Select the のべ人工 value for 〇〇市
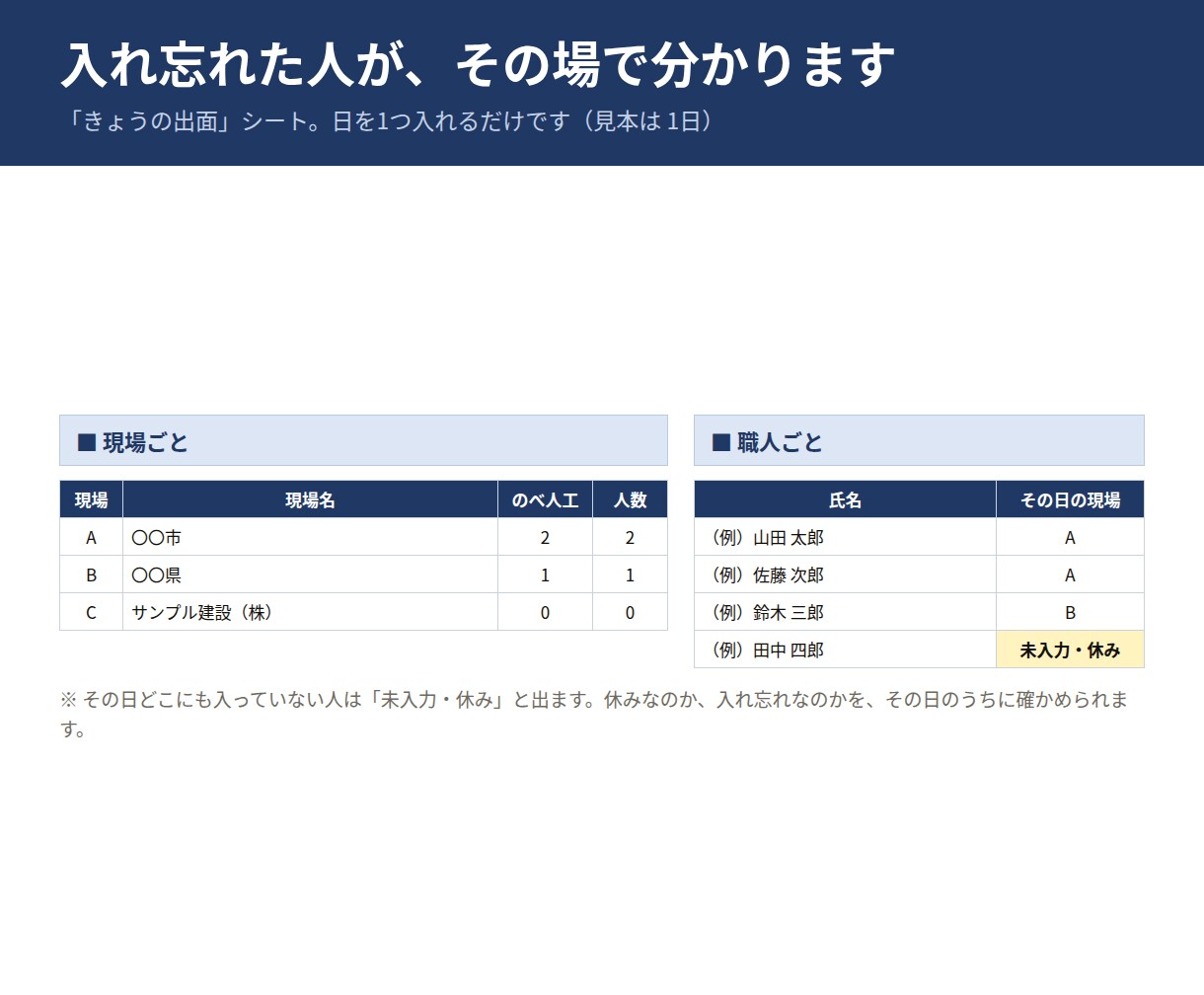Image resolution: width=1204 pixels, height=995 pixels. coord(545,537)
